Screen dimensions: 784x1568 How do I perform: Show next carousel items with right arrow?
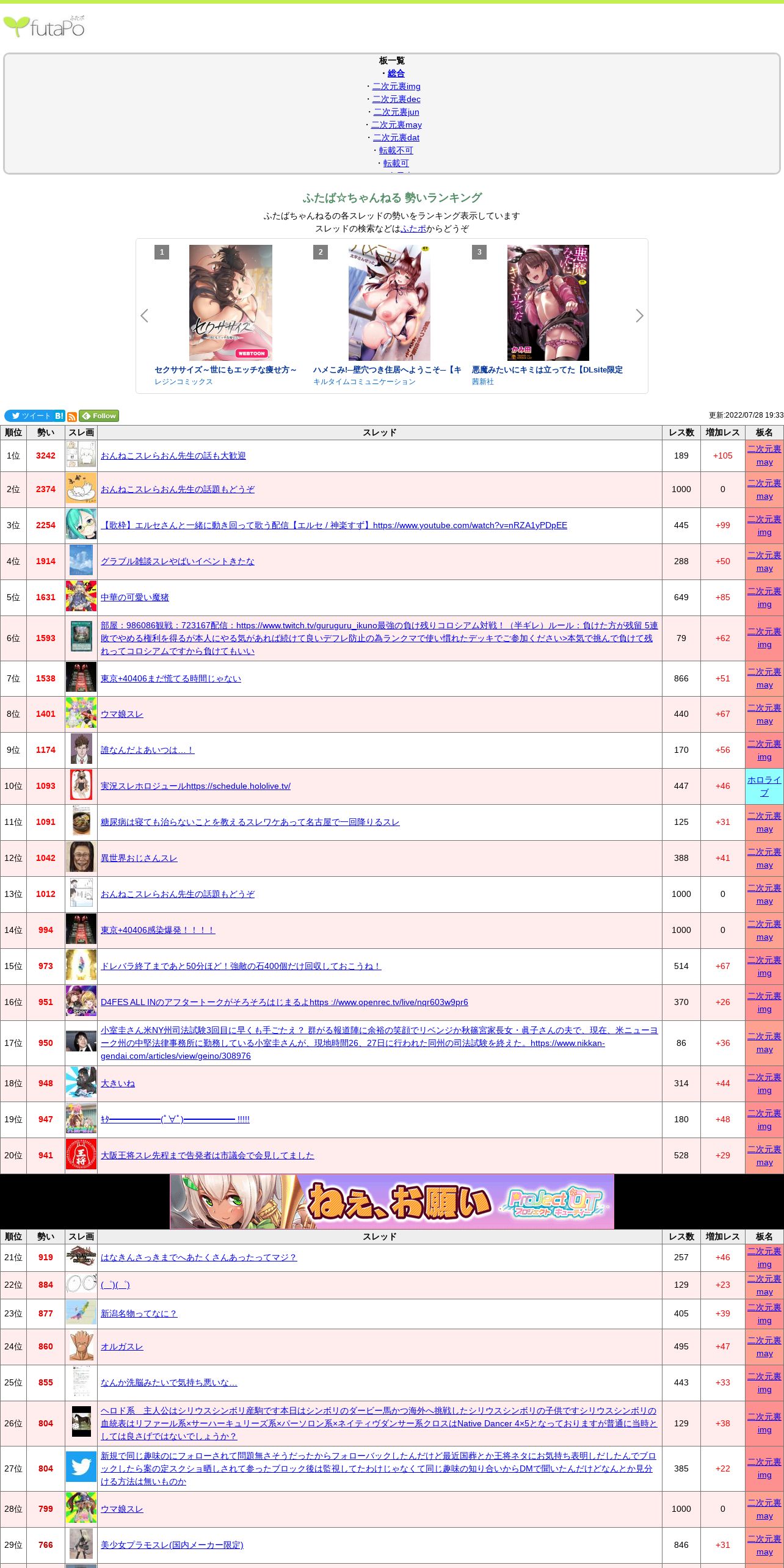[639, 316]
